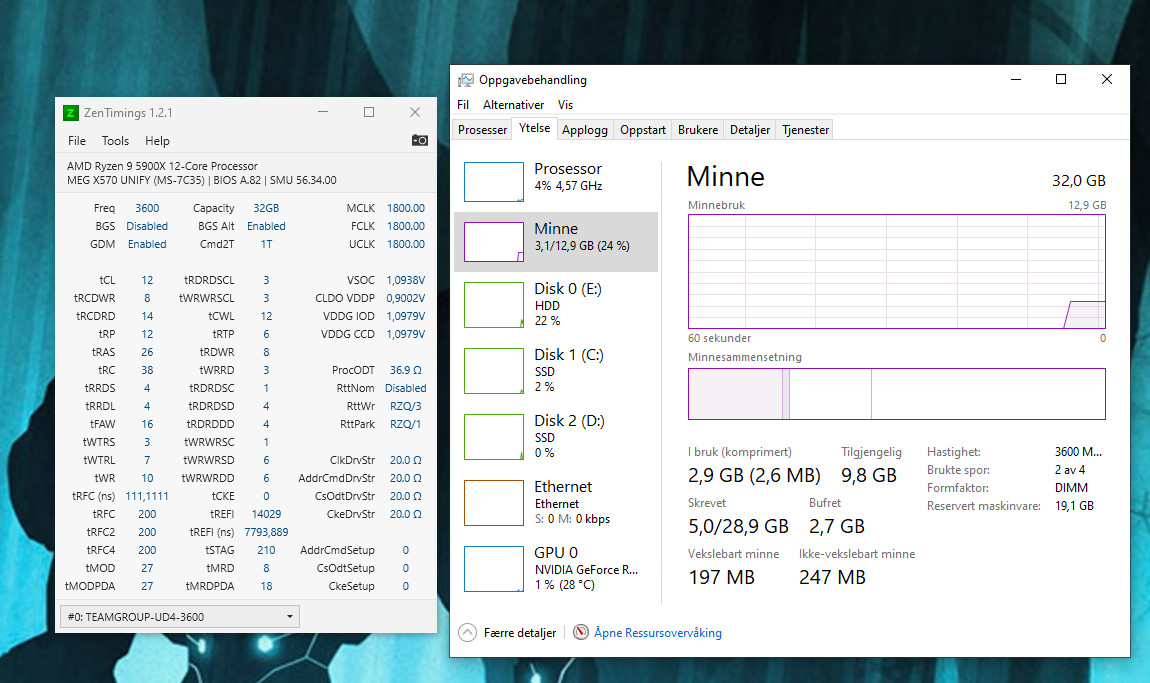The width and height of the screenshot is (1150, 683).
Task: Click the Cmd2T value 1T
Action: (x=266, y=244)
